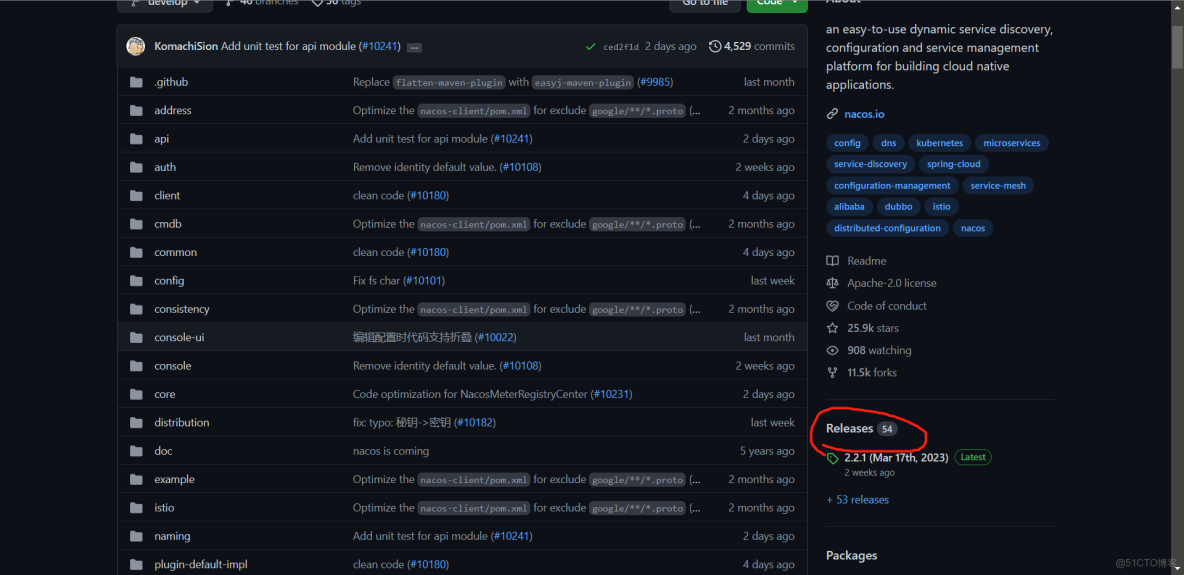Click the folder icon beside address

136,110
